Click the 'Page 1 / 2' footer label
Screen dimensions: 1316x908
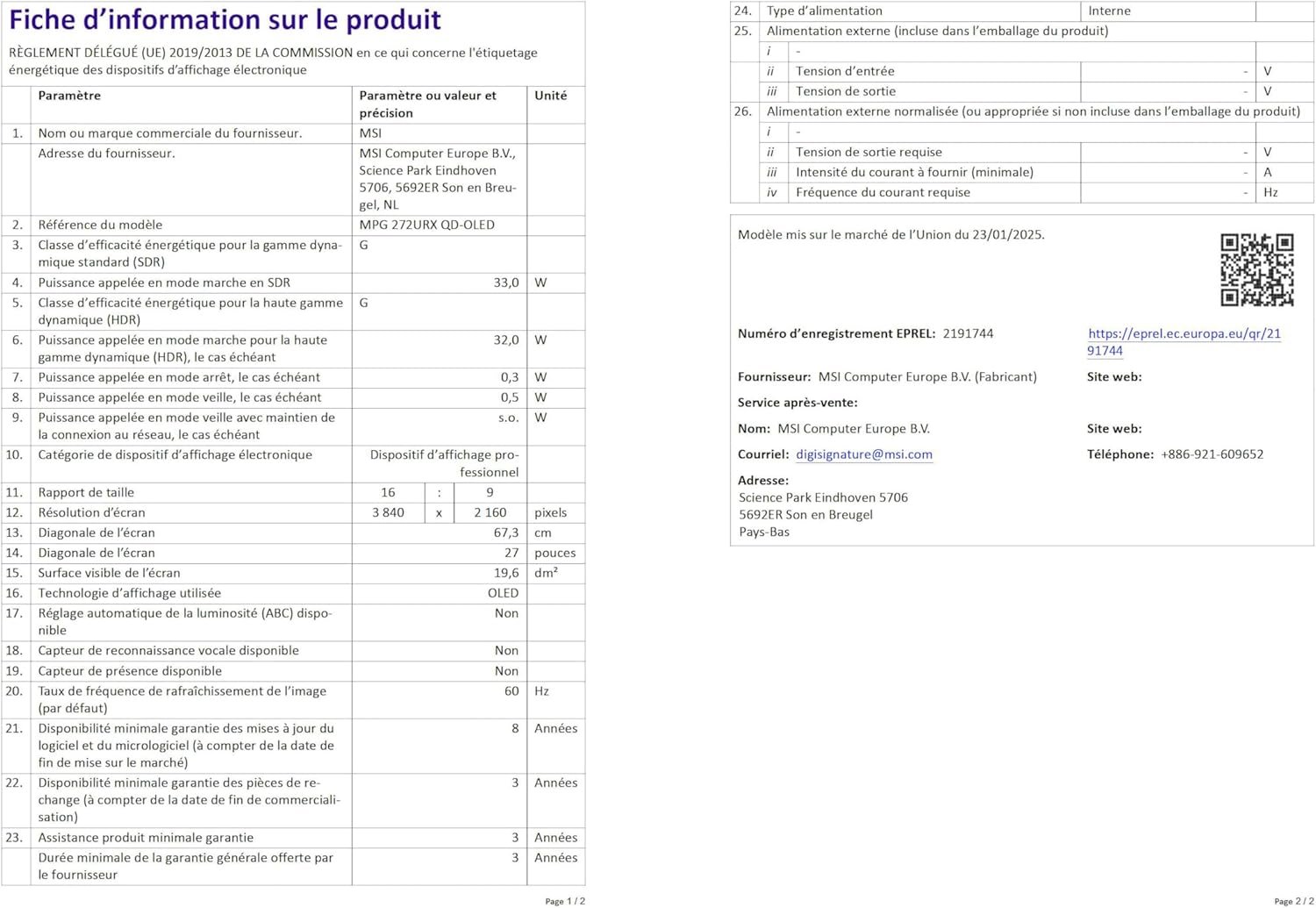[564, 901]
